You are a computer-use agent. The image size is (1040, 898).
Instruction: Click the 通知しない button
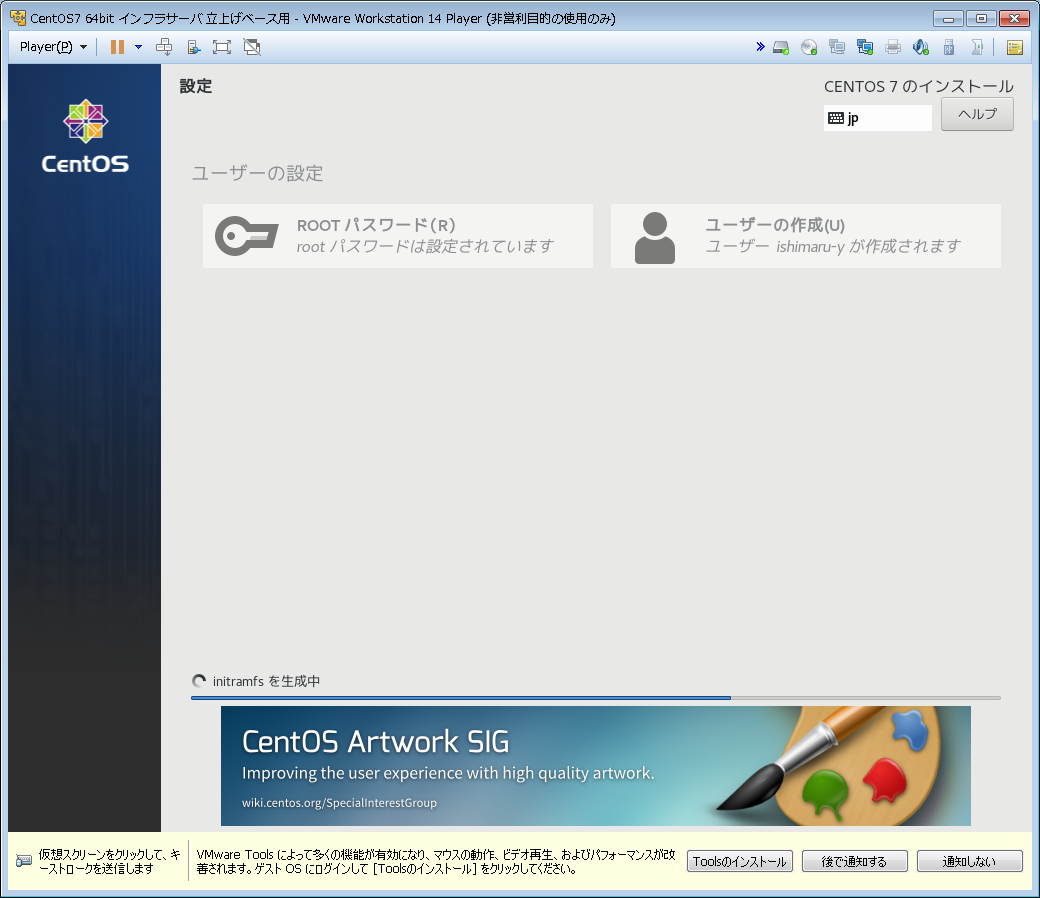[970, 861]
